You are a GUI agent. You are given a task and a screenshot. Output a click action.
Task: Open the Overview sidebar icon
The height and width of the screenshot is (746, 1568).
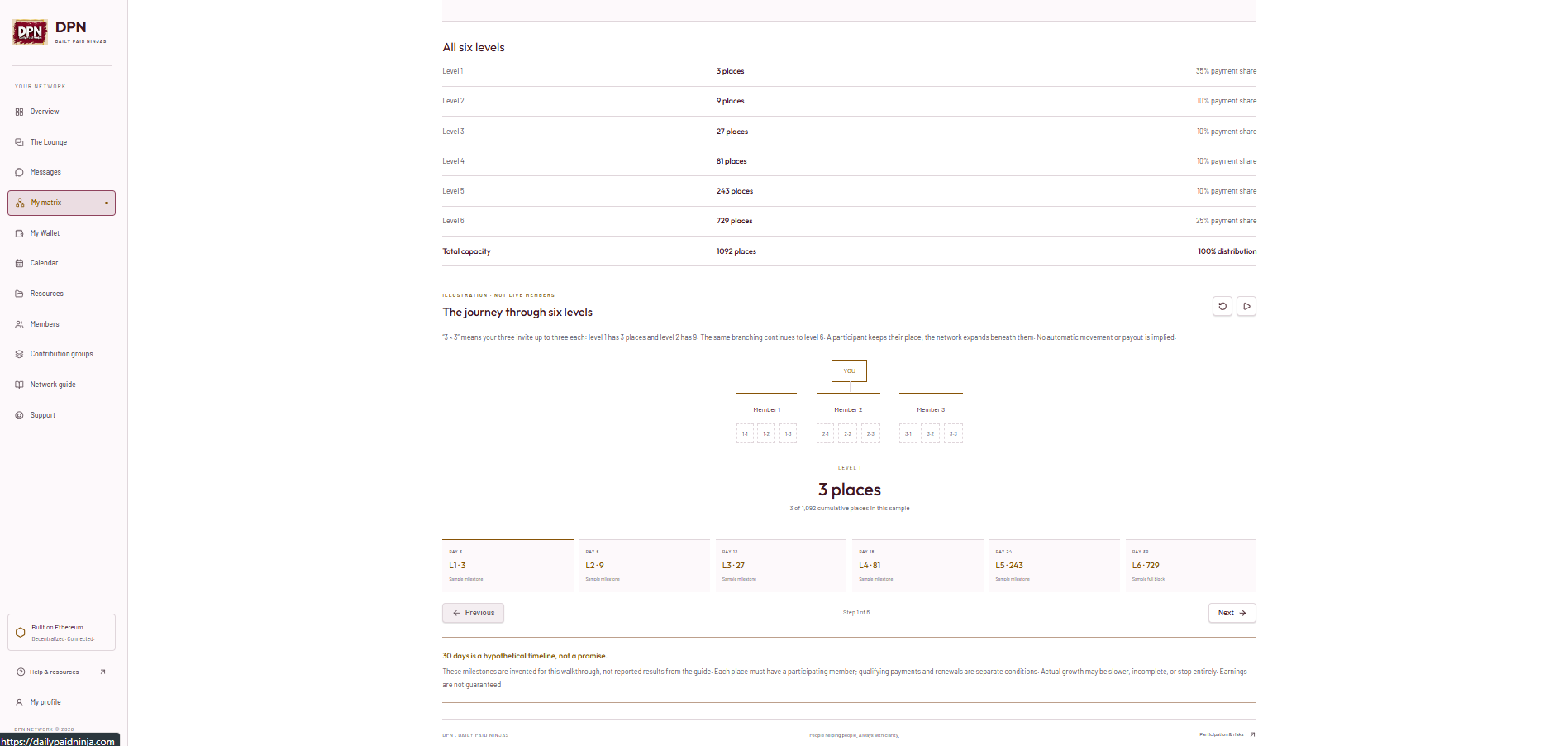pyautogui.click(x=19, y=112)
